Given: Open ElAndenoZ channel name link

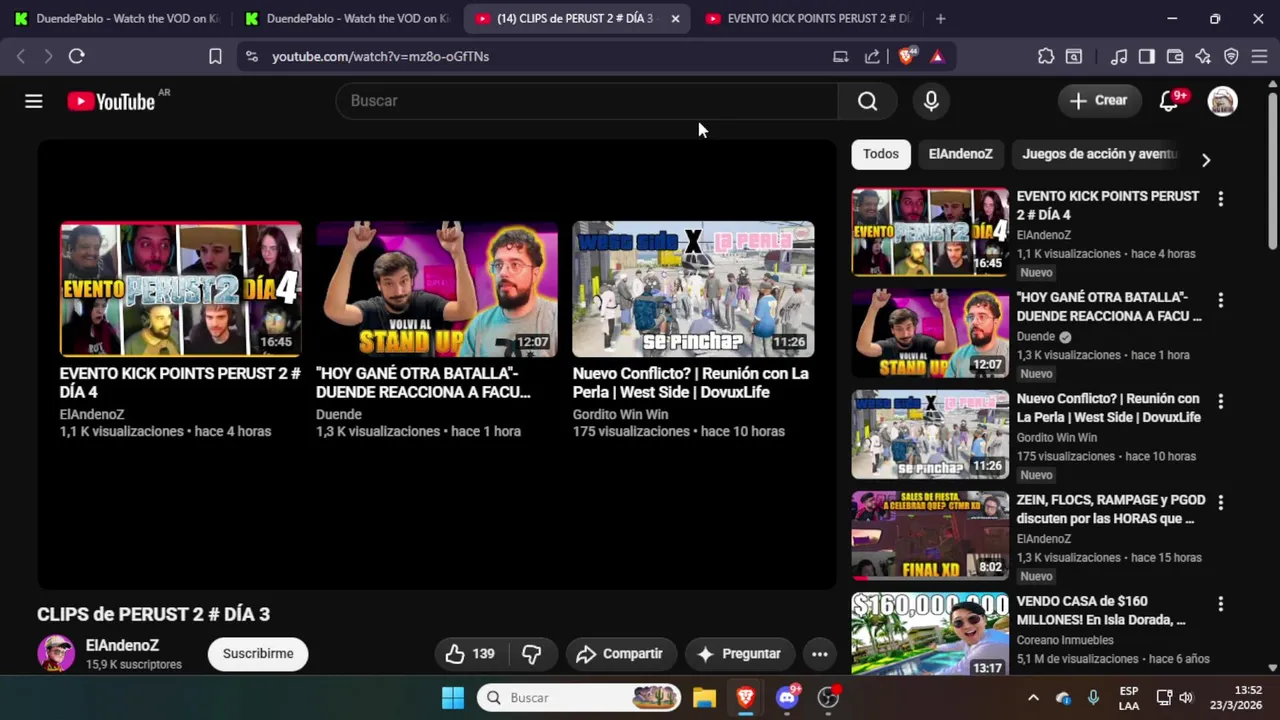Looking at the screenshot, I should (x=122, y=646).
